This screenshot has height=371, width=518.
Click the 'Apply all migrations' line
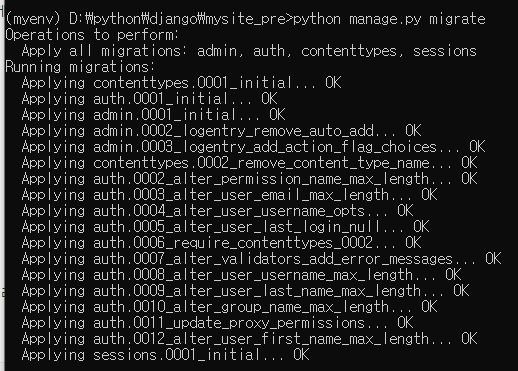[249, 51]
